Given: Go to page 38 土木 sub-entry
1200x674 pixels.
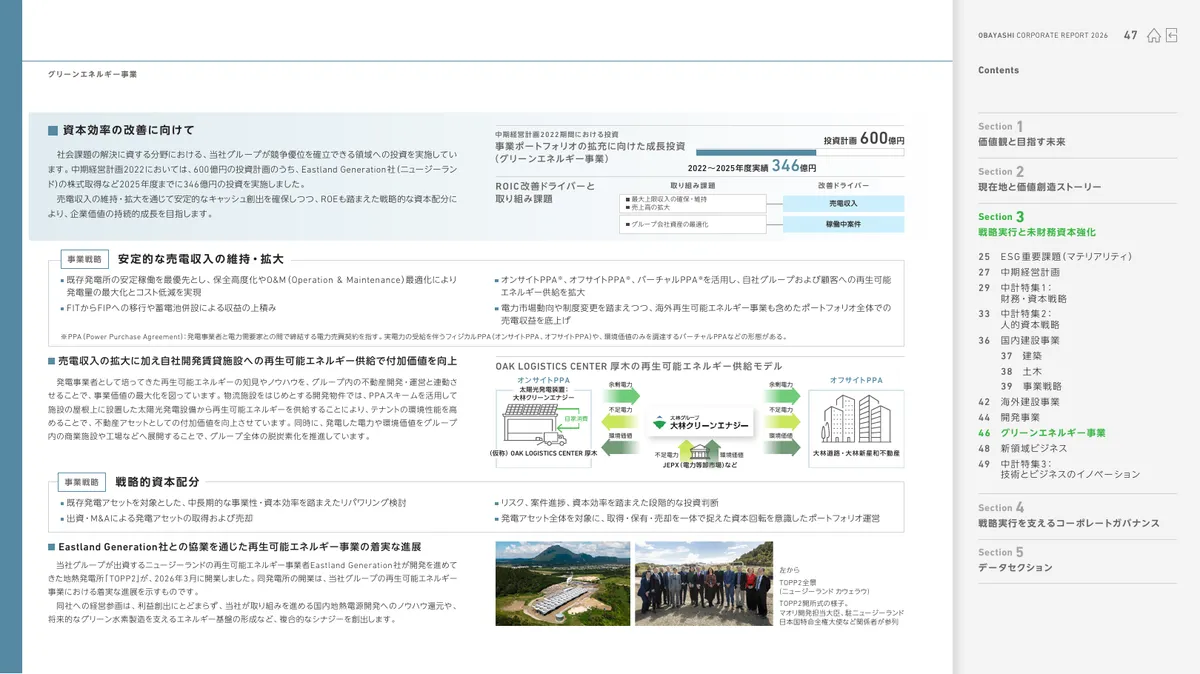Looking at the screenshot, I should (1021, 371).
